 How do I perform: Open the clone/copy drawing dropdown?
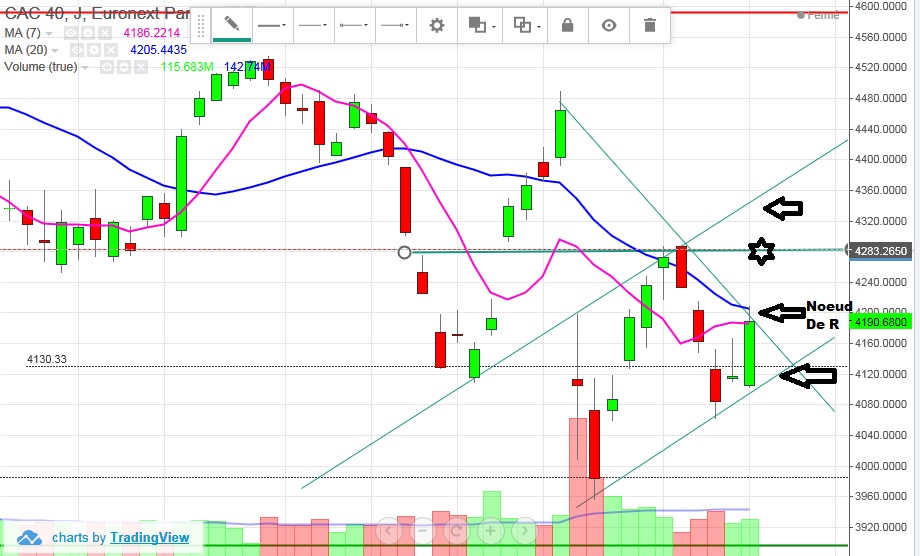(x=526, y=25)
